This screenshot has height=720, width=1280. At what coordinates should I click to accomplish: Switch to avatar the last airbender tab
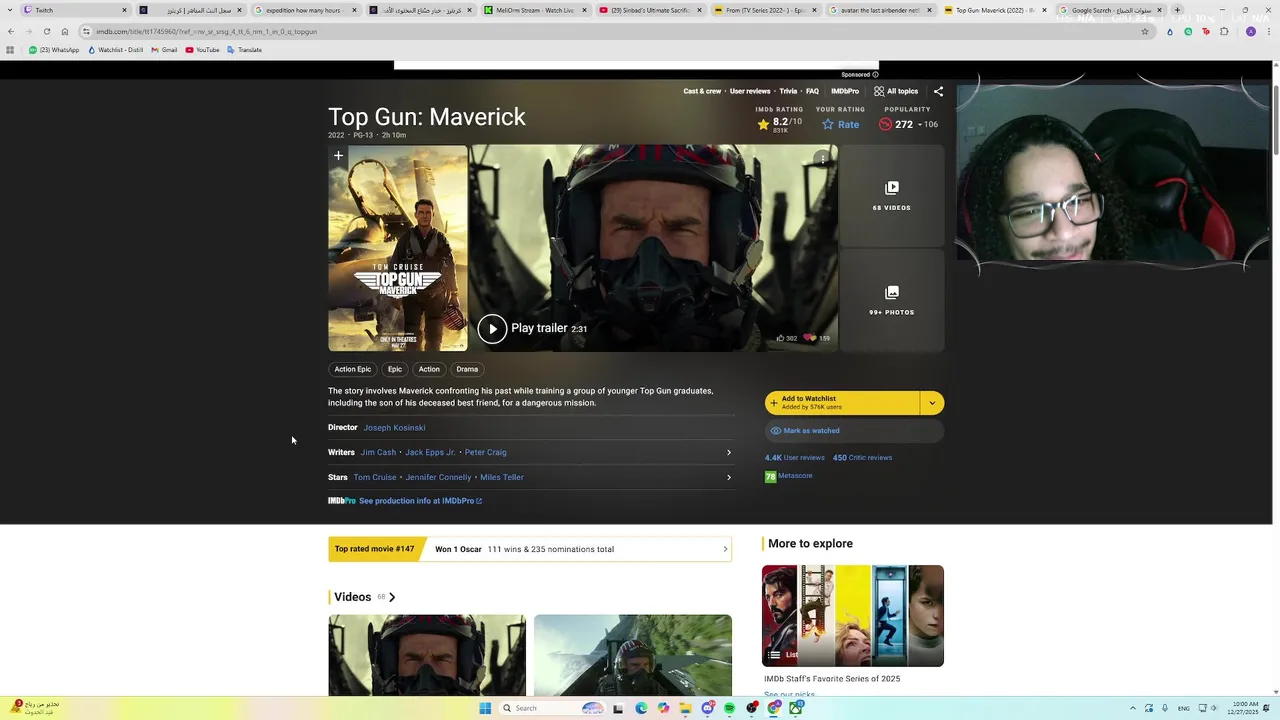[881, 10]
